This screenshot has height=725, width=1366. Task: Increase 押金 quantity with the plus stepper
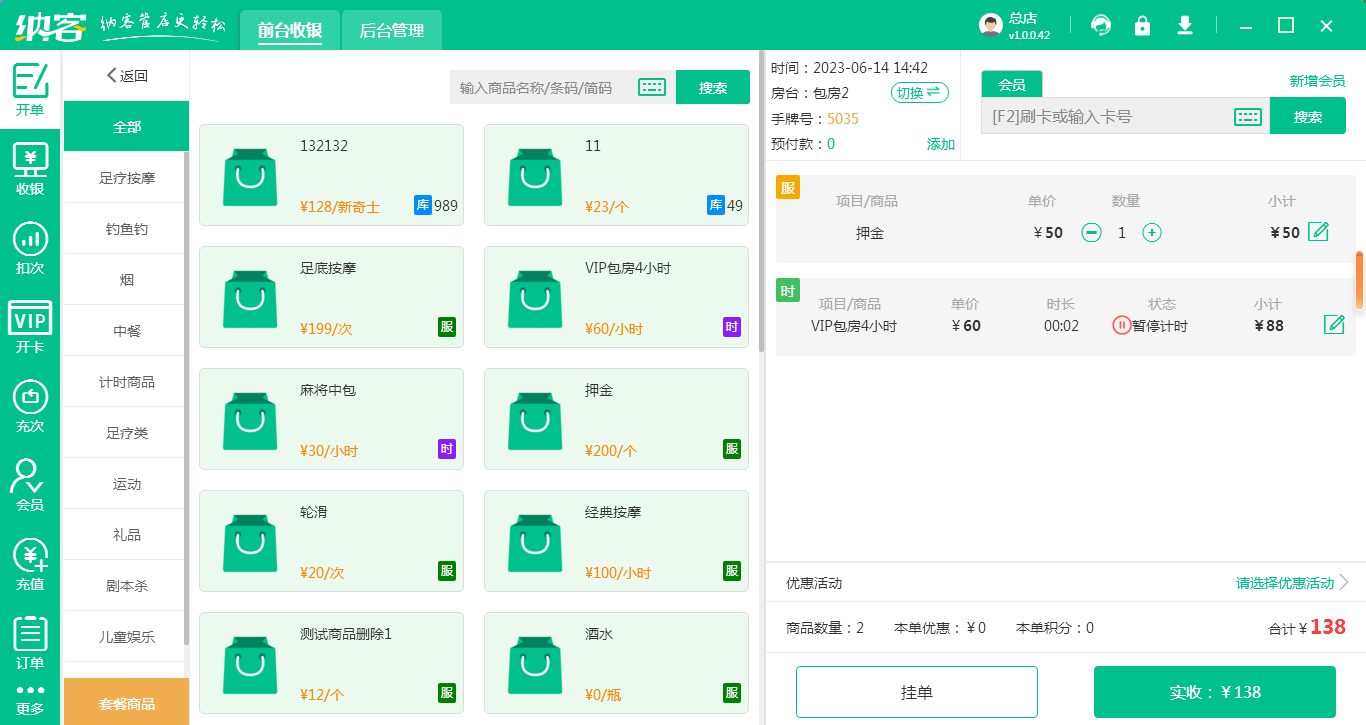tap(1154, 232)
